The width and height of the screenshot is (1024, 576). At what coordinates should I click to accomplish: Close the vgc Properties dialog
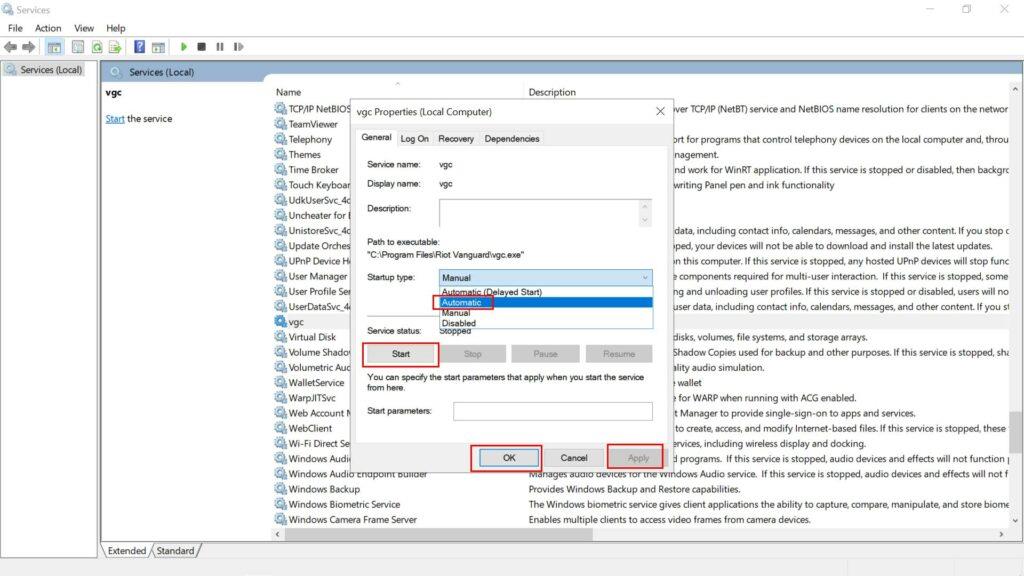[x=660, y=112]
